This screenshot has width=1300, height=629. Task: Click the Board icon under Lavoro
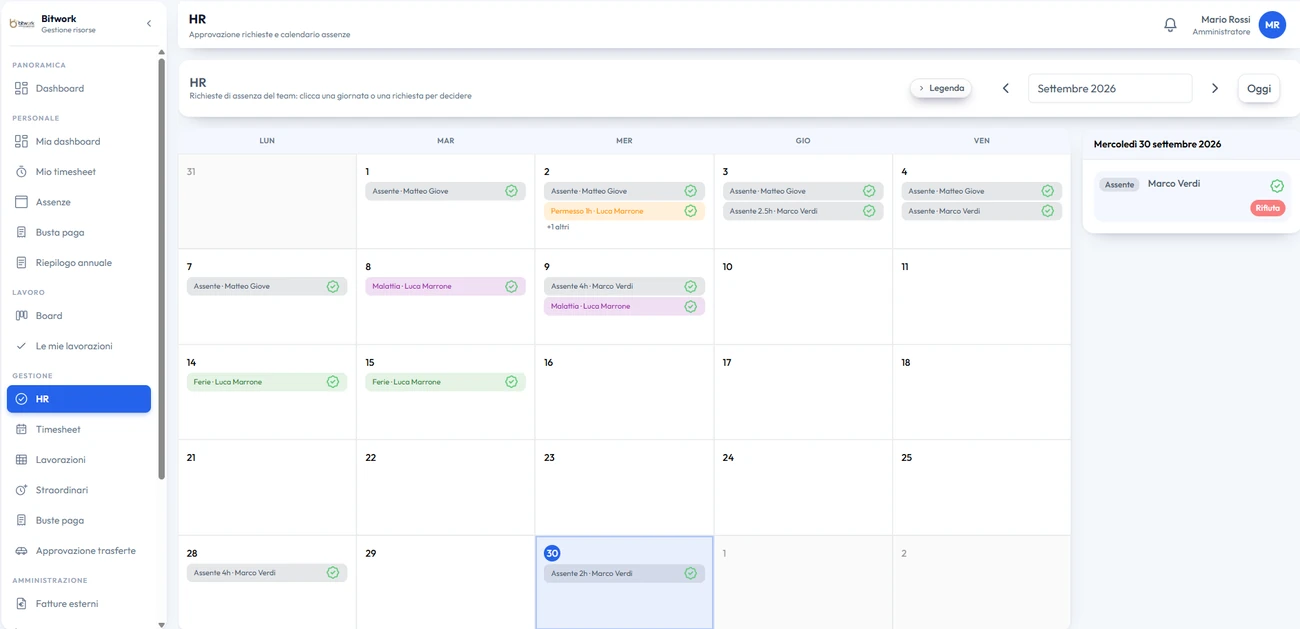(21, 316)
